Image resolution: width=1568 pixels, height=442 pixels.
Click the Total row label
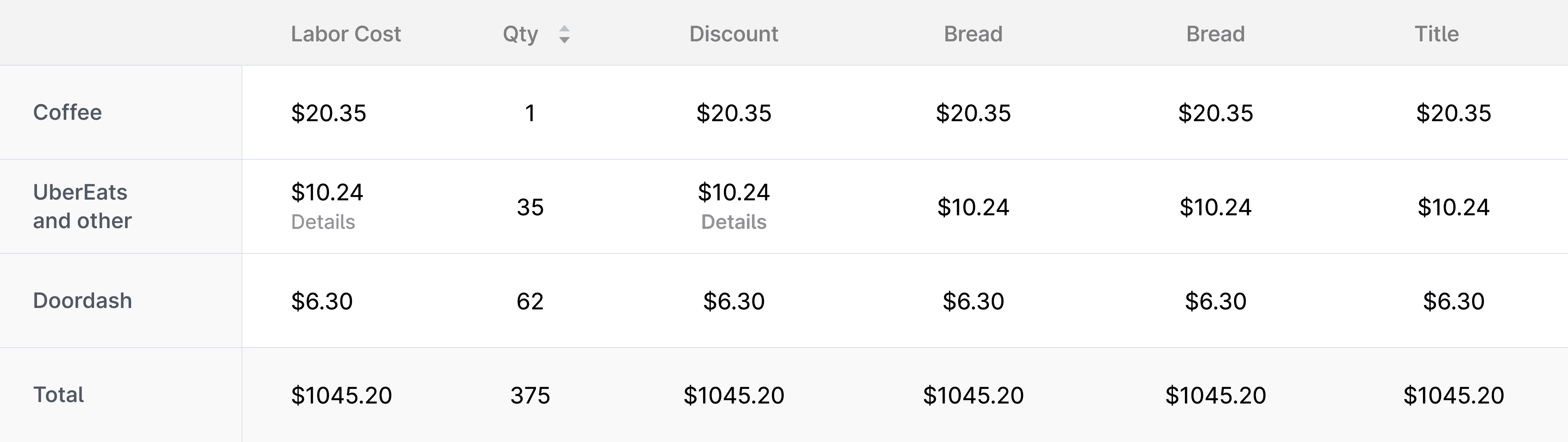point(58,395)
